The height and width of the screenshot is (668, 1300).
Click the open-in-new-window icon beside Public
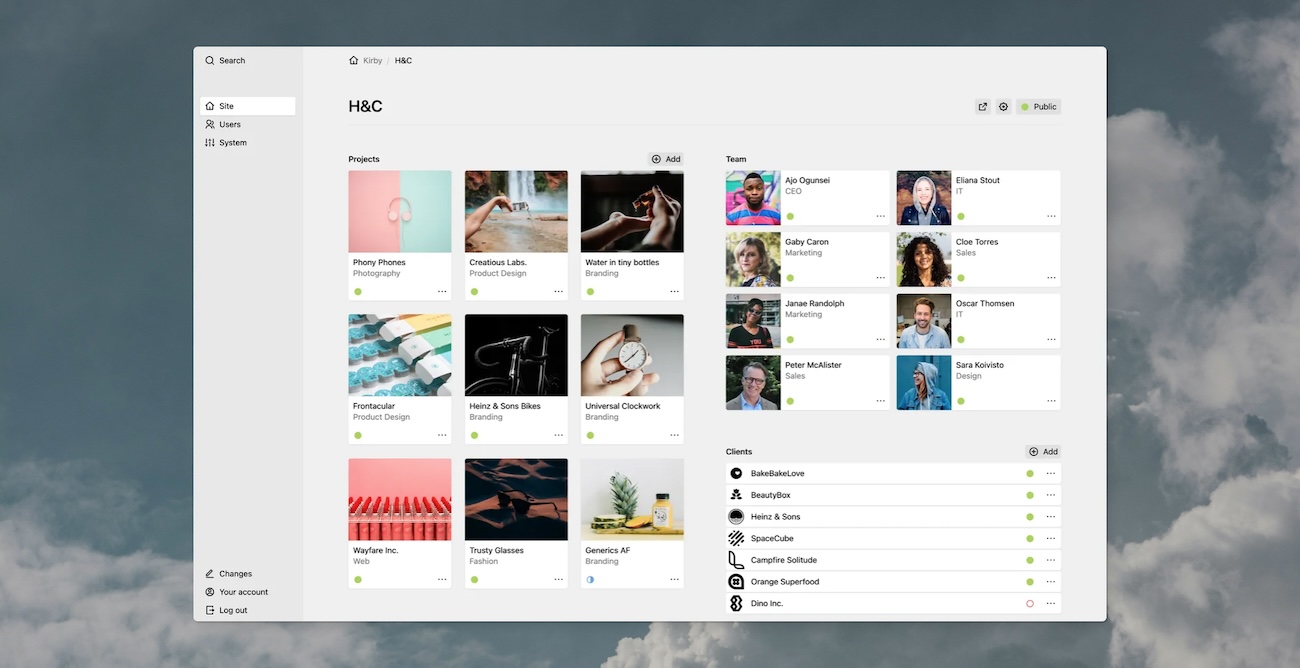(x=983, y=107)
